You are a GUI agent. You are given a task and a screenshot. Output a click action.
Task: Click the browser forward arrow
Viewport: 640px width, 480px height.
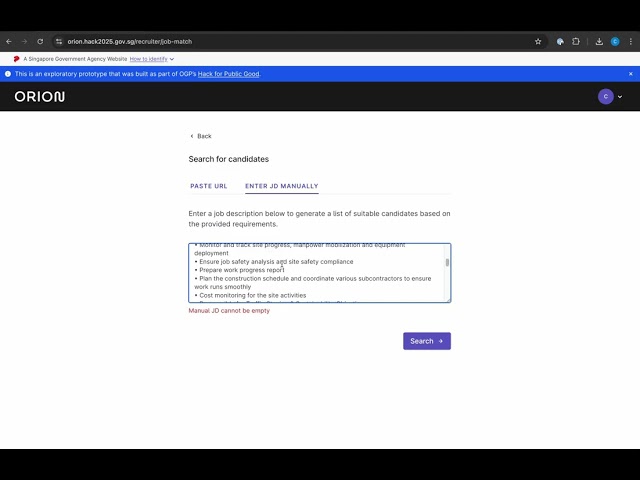click(x=24, y=42)
